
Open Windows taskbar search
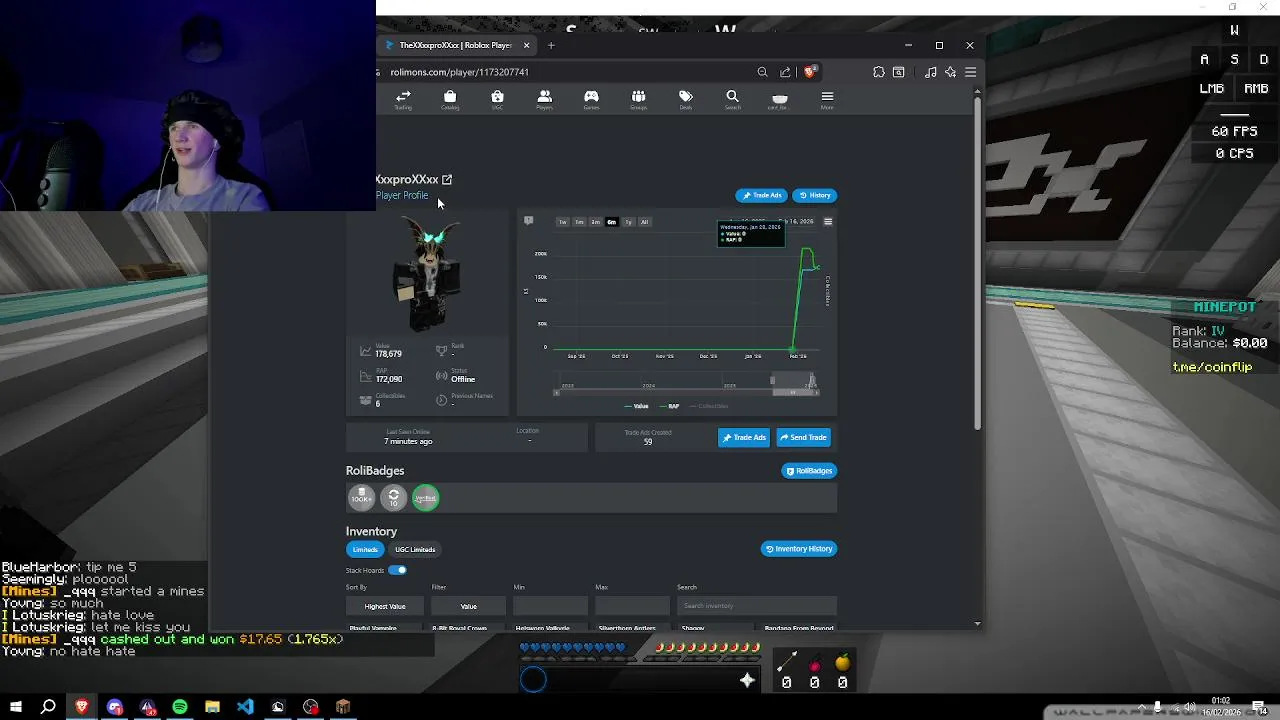(48, 707)
